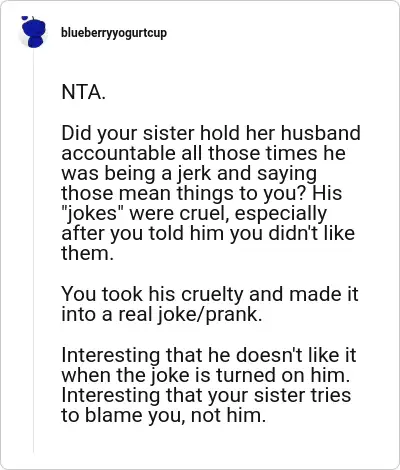Image resolution: width=400 pixels, height=470 pixels.
Task: Open blueberryyogurtcup's user profile
Action: (114, 33)
